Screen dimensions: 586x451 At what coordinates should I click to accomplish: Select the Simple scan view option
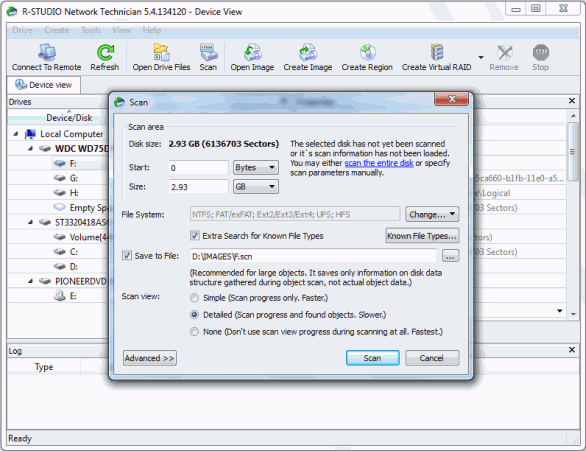point(194,298)
